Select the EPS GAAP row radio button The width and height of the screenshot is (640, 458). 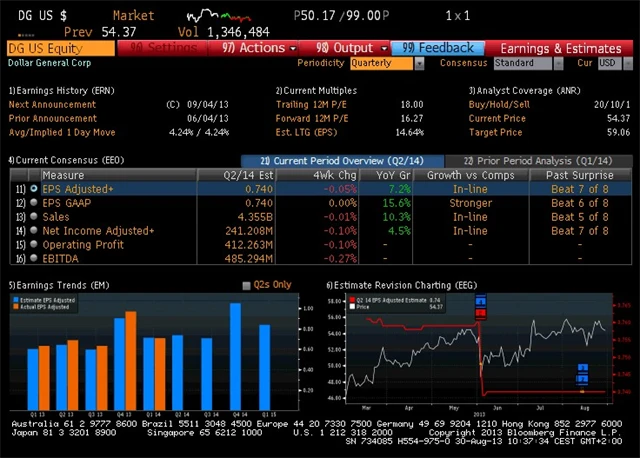point(33,202)
